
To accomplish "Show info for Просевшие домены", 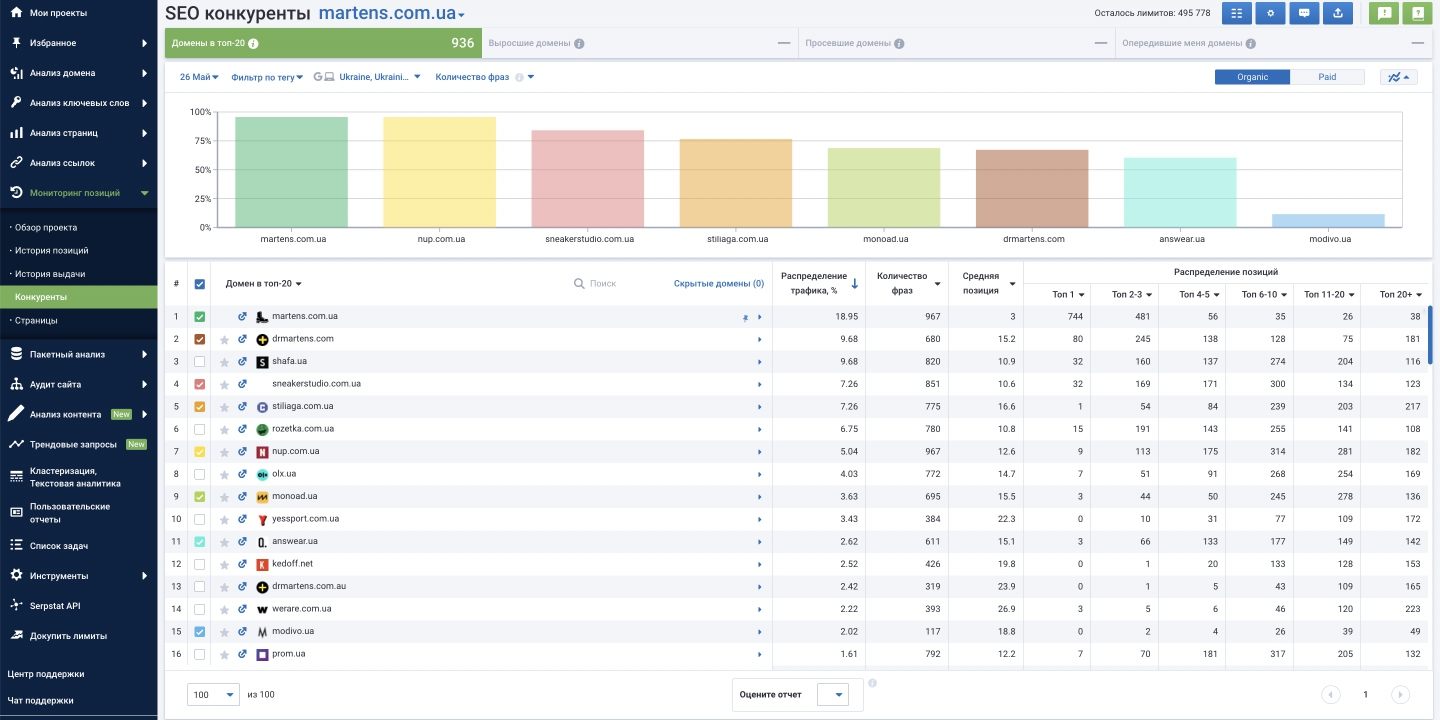I will pos(899,44).
